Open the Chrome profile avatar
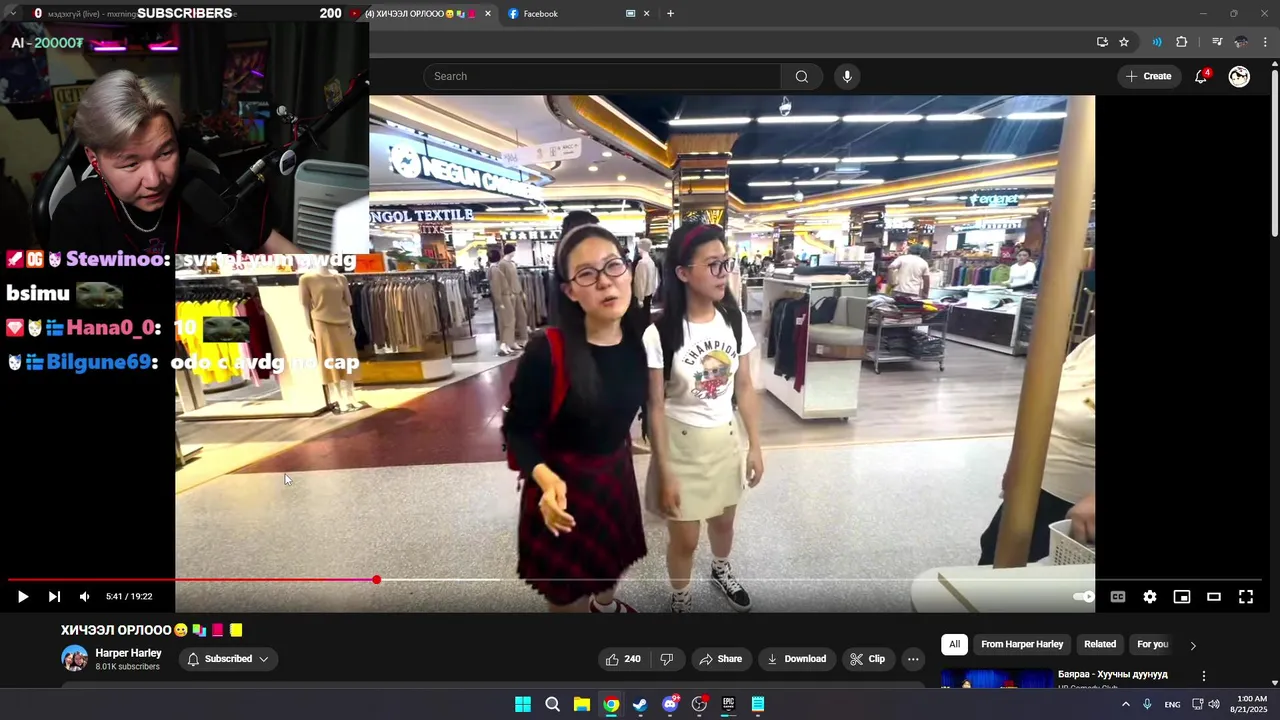The image size is (1280, 720). (x=1241, y=42)
